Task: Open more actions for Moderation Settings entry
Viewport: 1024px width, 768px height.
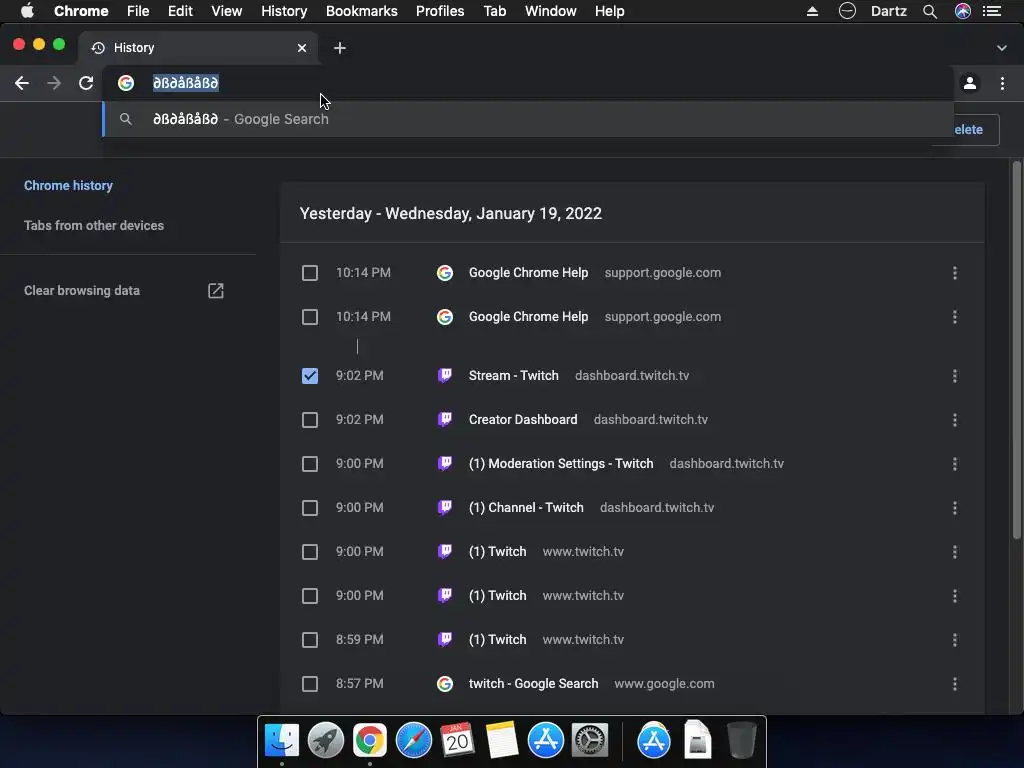Action: (955, 464)
